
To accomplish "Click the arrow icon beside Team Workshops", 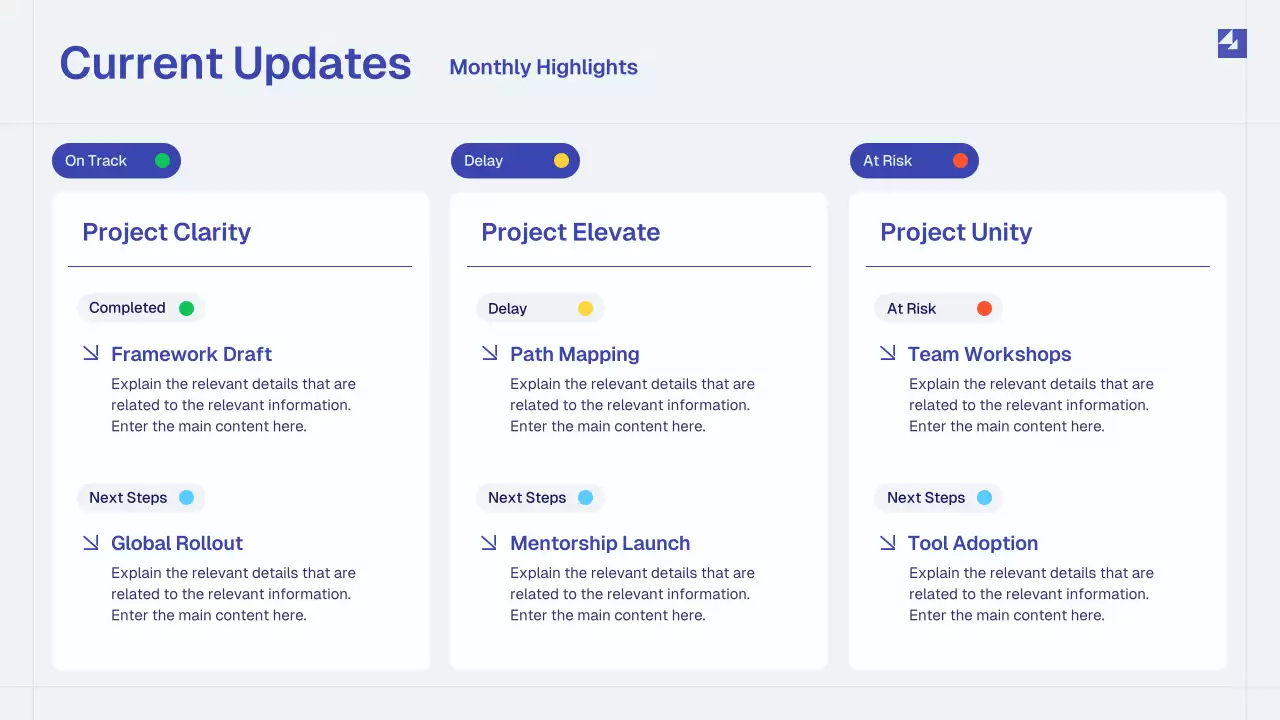I will [x=887, y=353].
